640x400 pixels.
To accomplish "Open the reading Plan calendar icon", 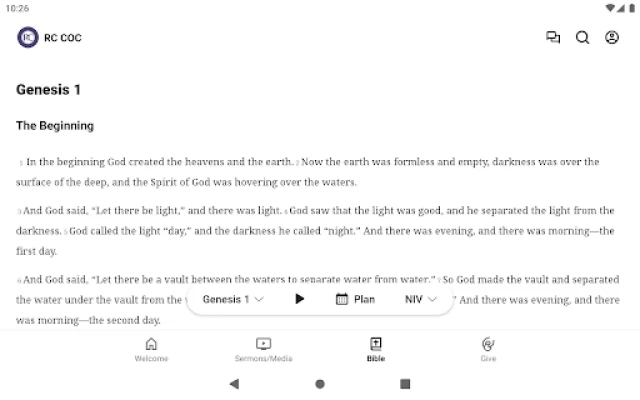I will [342, 299].
